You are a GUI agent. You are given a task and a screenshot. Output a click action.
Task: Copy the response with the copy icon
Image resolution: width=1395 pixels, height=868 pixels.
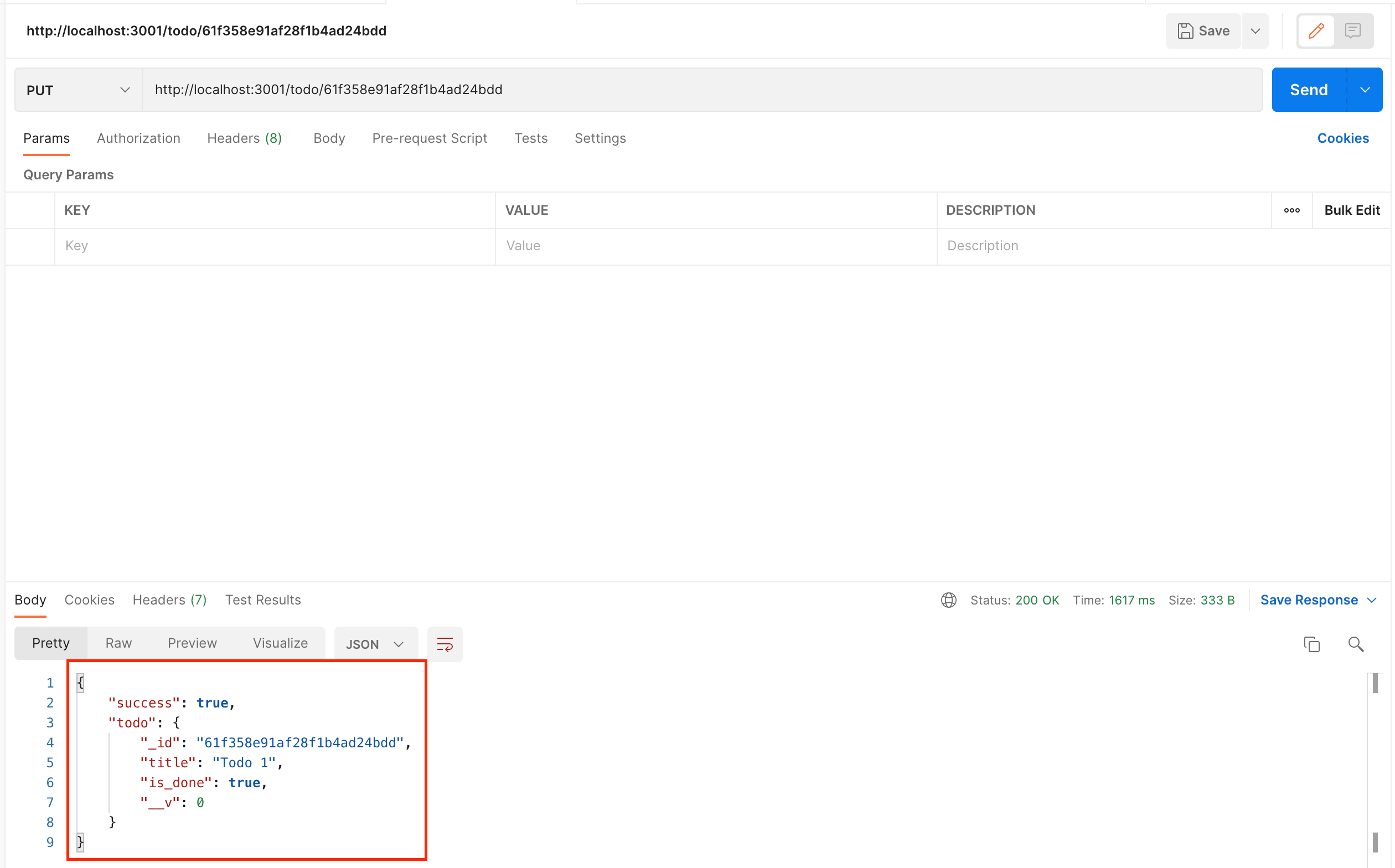point(1311,644)
